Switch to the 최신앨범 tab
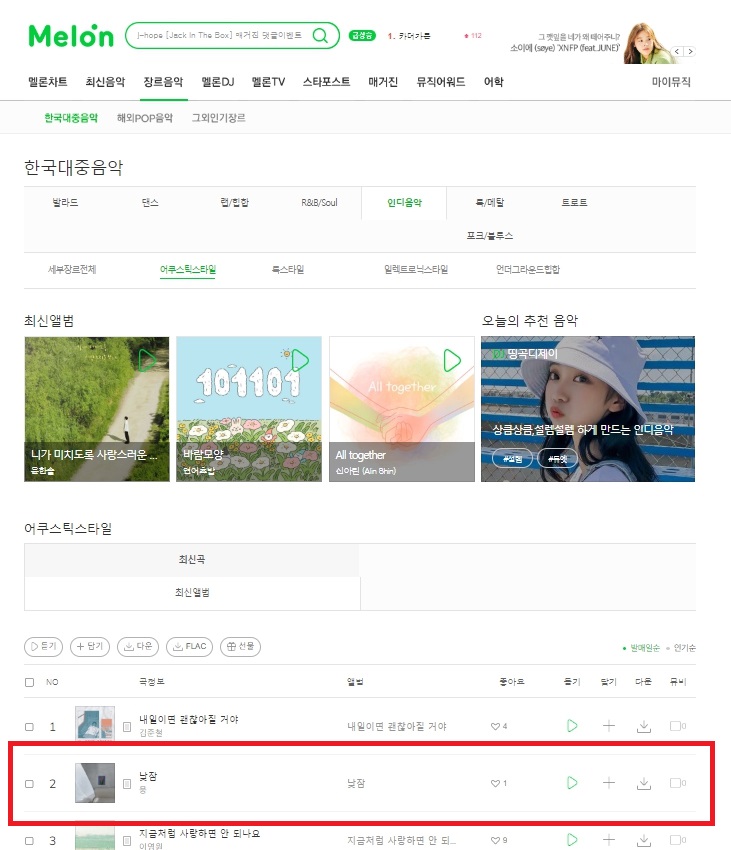 pos(192,593)
